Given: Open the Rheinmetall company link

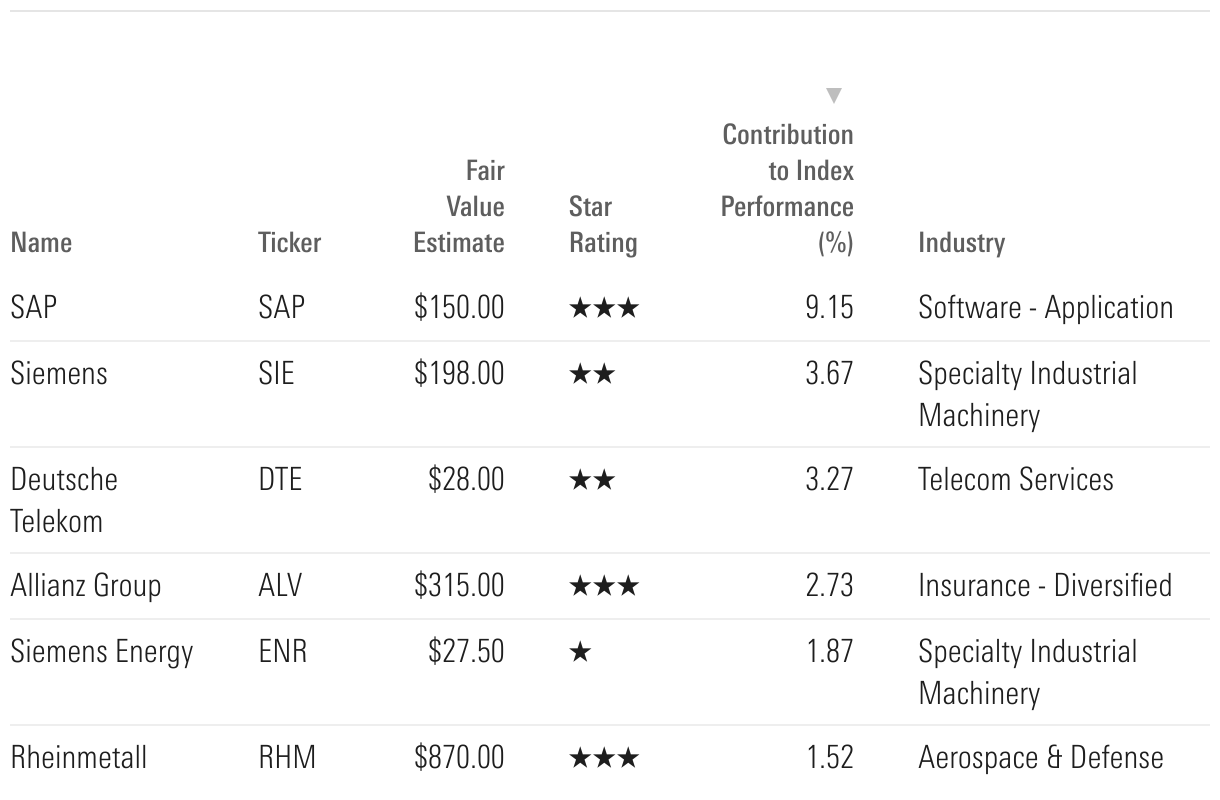Looking at the screenshot, I should [79, 757].
